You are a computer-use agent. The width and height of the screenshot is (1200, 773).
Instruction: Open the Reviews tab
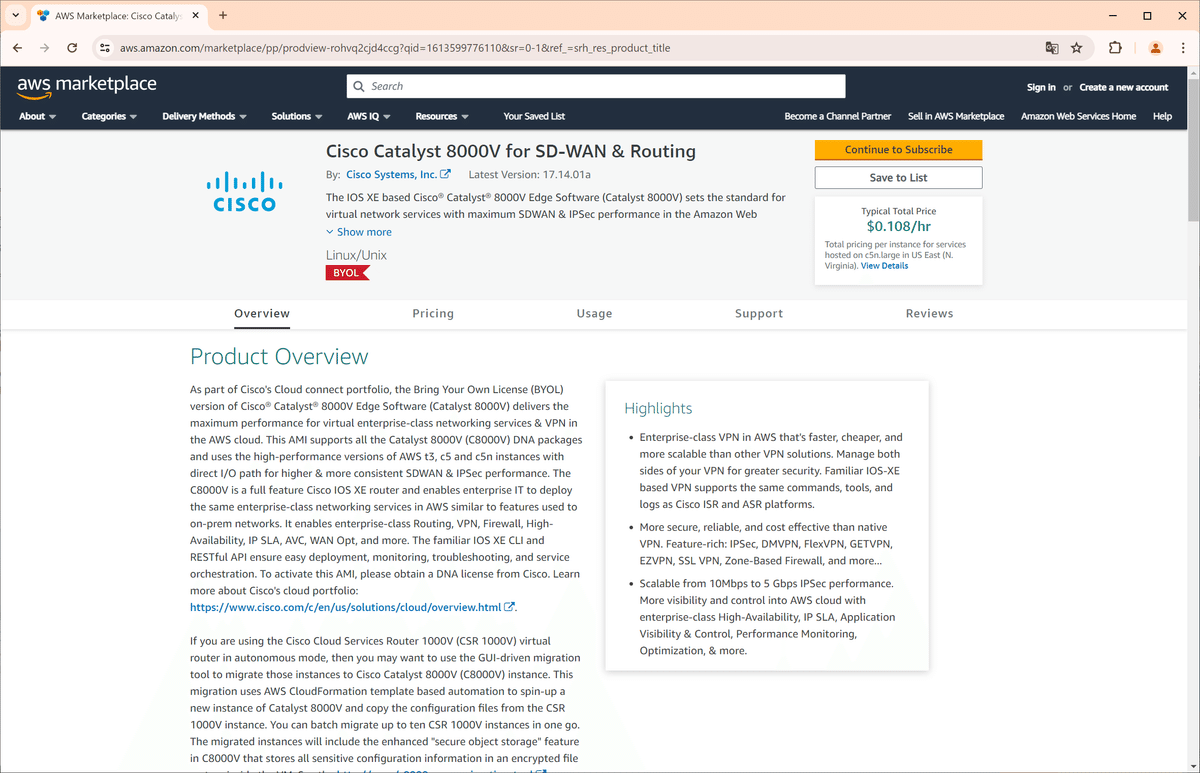pyautogui.click(x=929, y=313)
